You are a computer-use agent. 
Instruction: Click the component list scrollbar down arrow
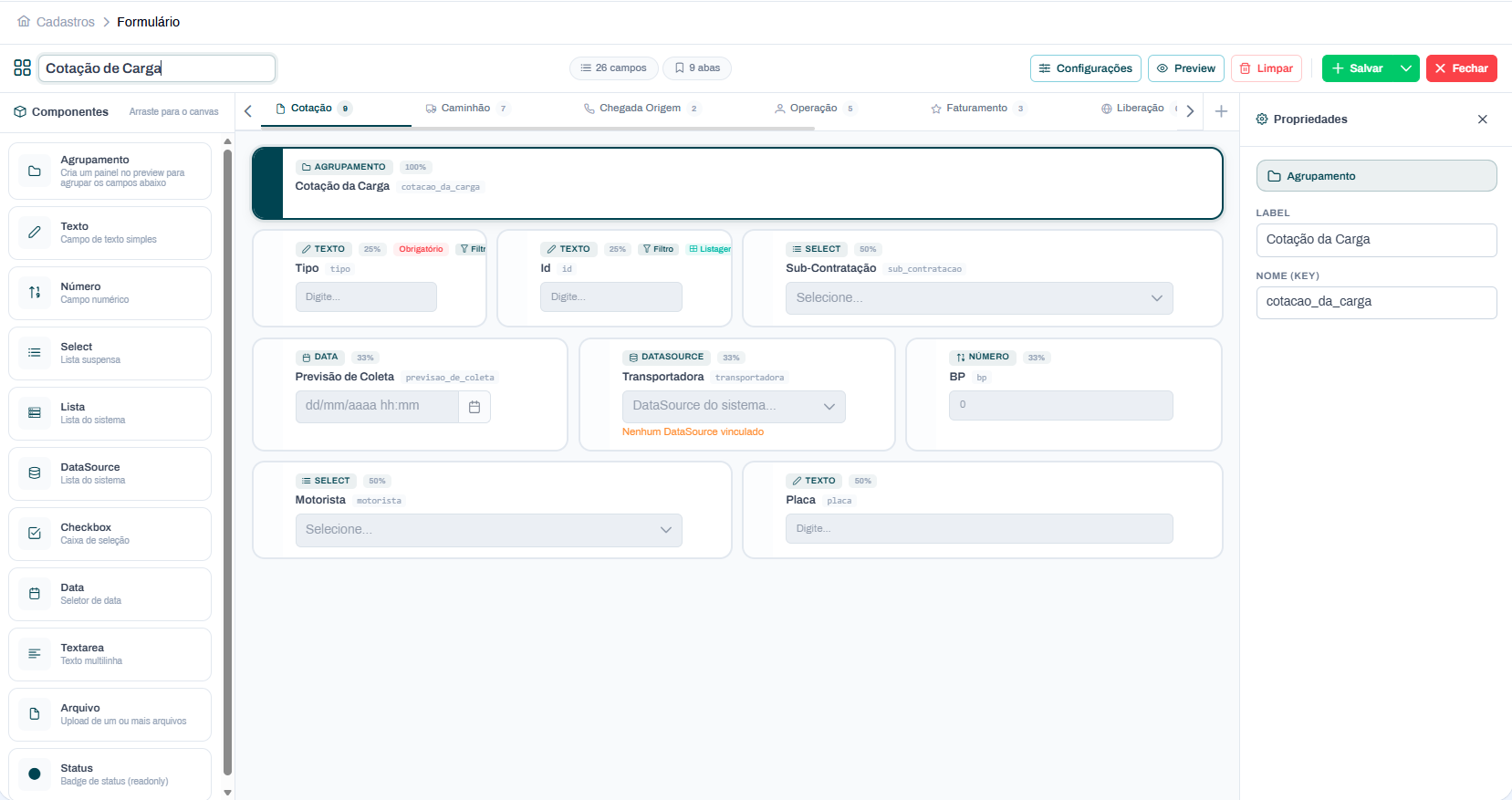(x=227, y=793)
